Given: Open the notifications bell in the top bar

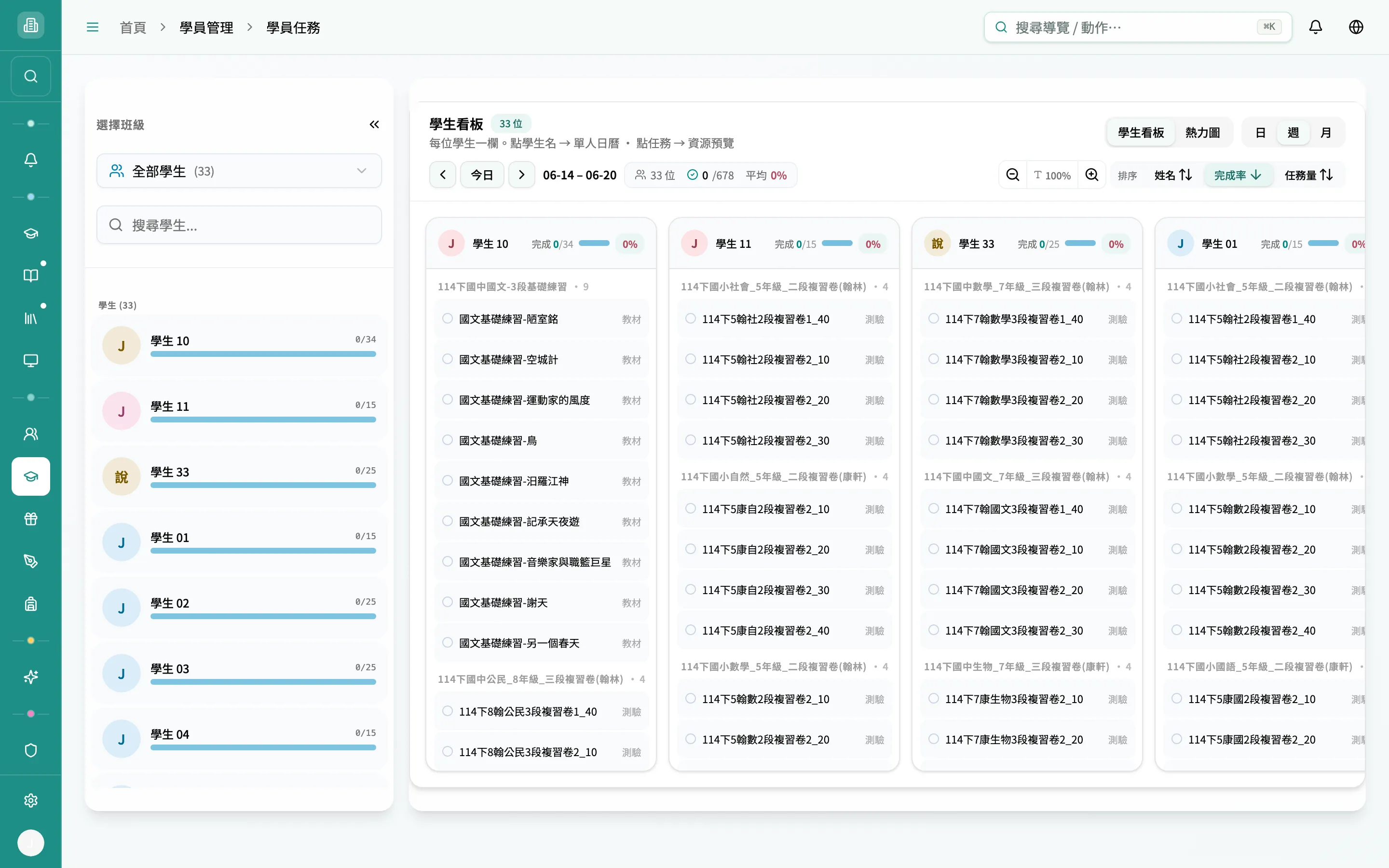Looking at the screenshot, I should pos(1315,27).
